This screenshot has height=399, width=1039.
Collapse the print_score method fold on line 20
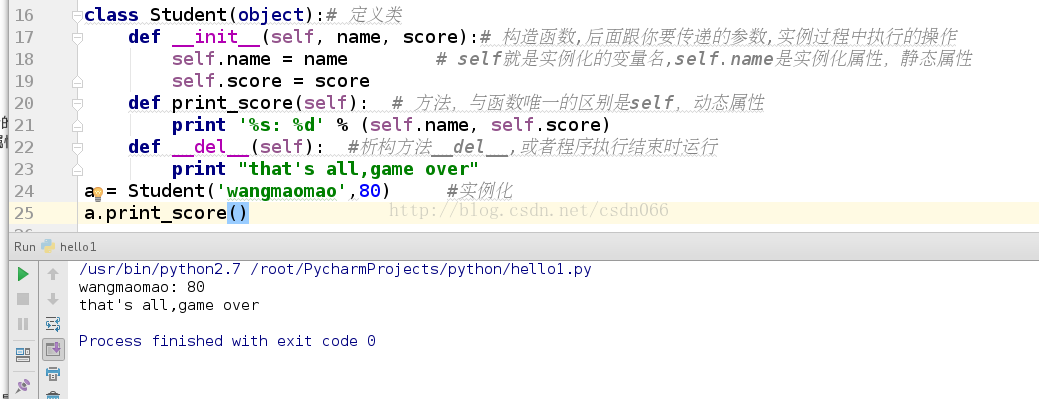pos(78,103)
